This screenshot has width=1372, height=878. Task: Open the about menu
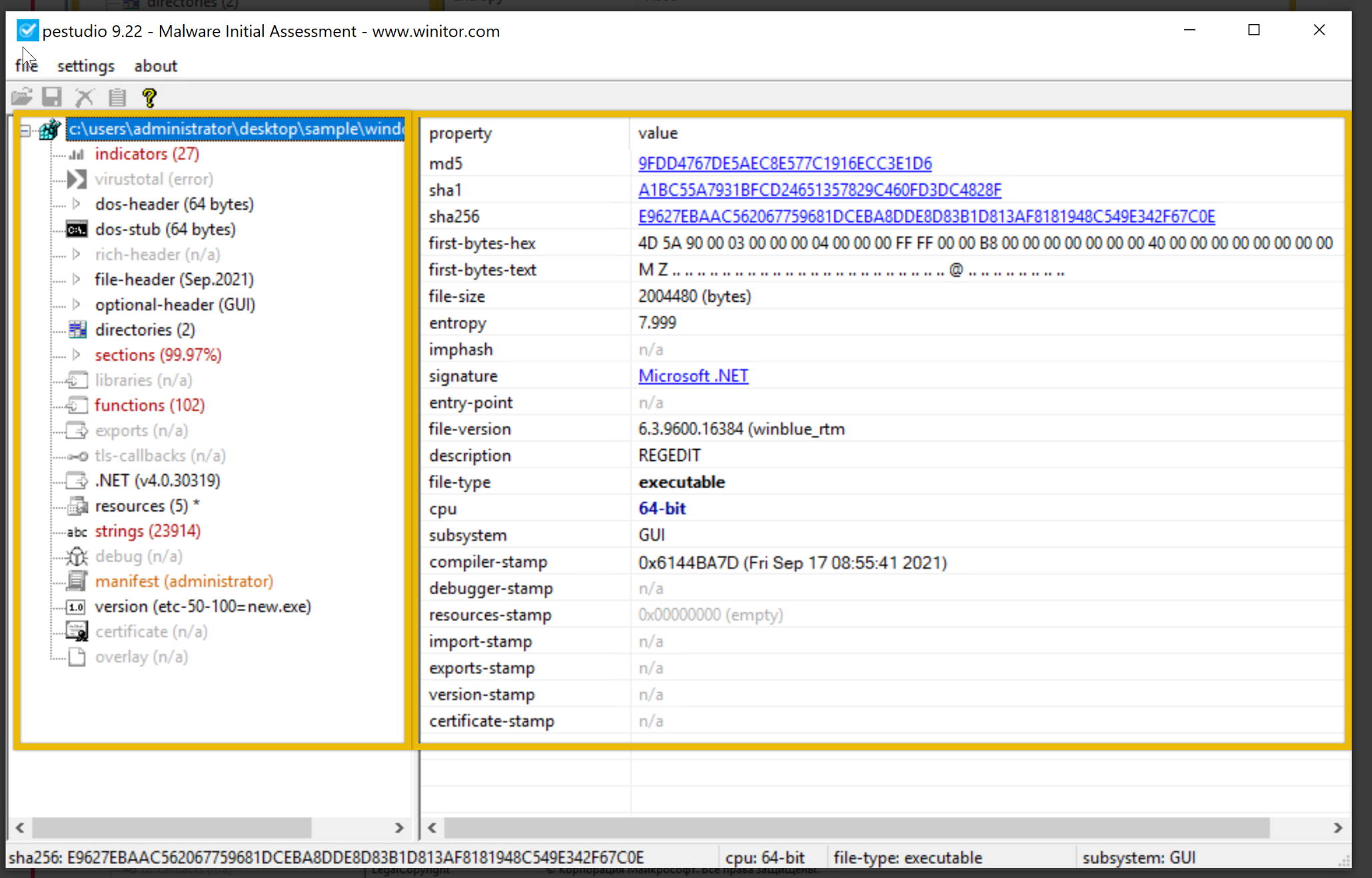(155, 66)
